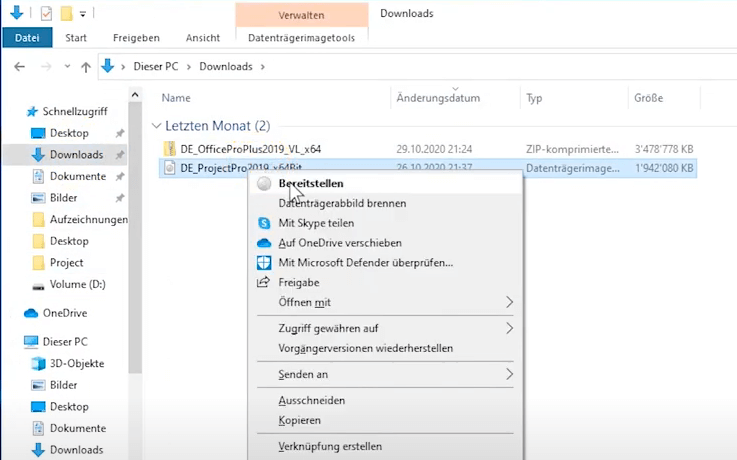This screenshot has height=460, width=737.
Task: Click the Microsoft Defender shield icon
Action: click(264, 263)
